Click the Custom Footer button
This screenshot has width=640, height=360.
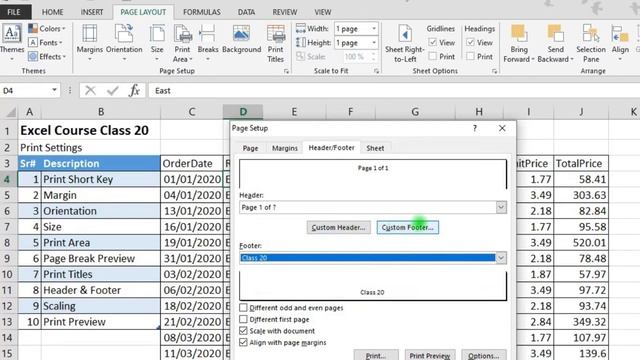(407, 227)
